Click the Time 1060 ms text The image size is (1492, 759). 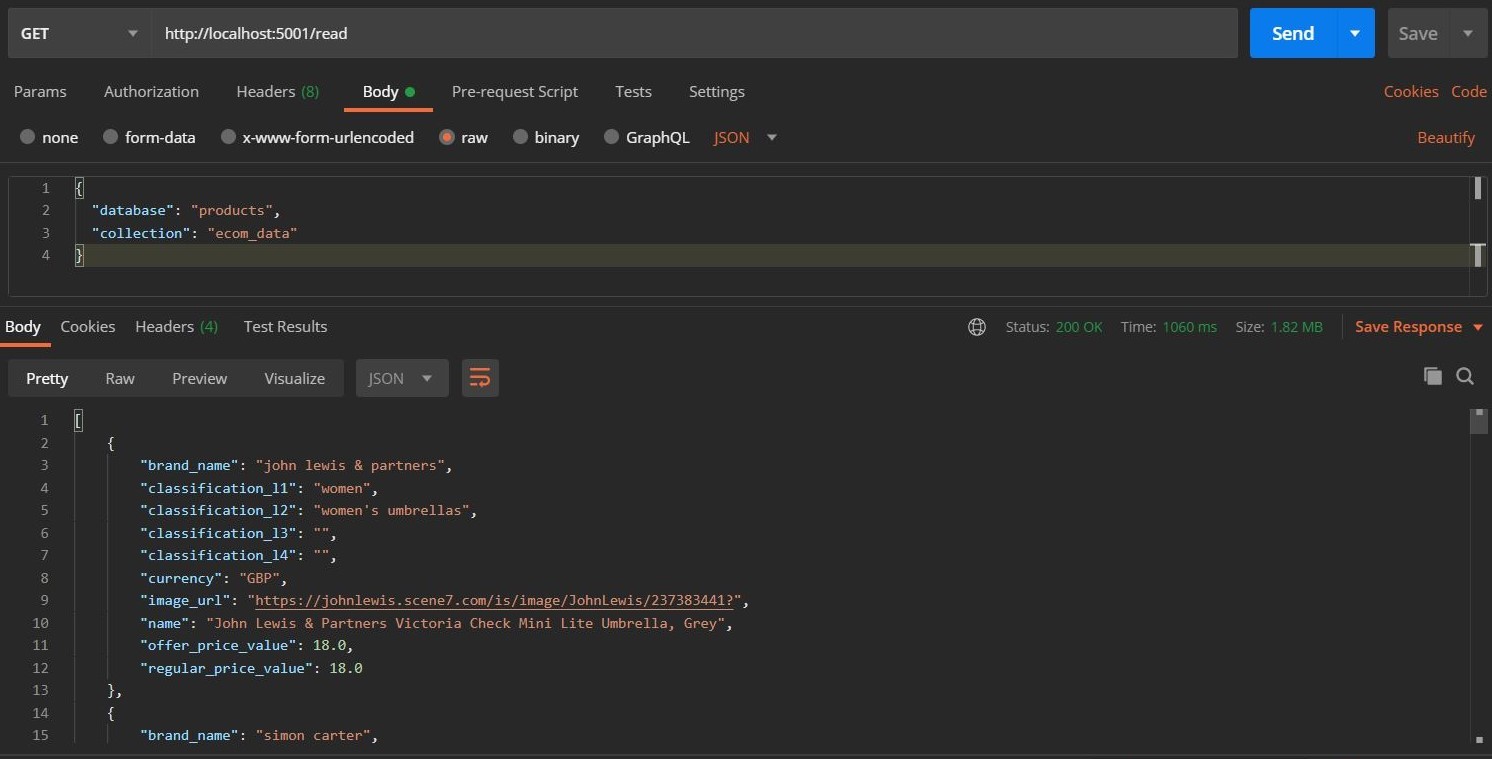tap(1169, 327)
